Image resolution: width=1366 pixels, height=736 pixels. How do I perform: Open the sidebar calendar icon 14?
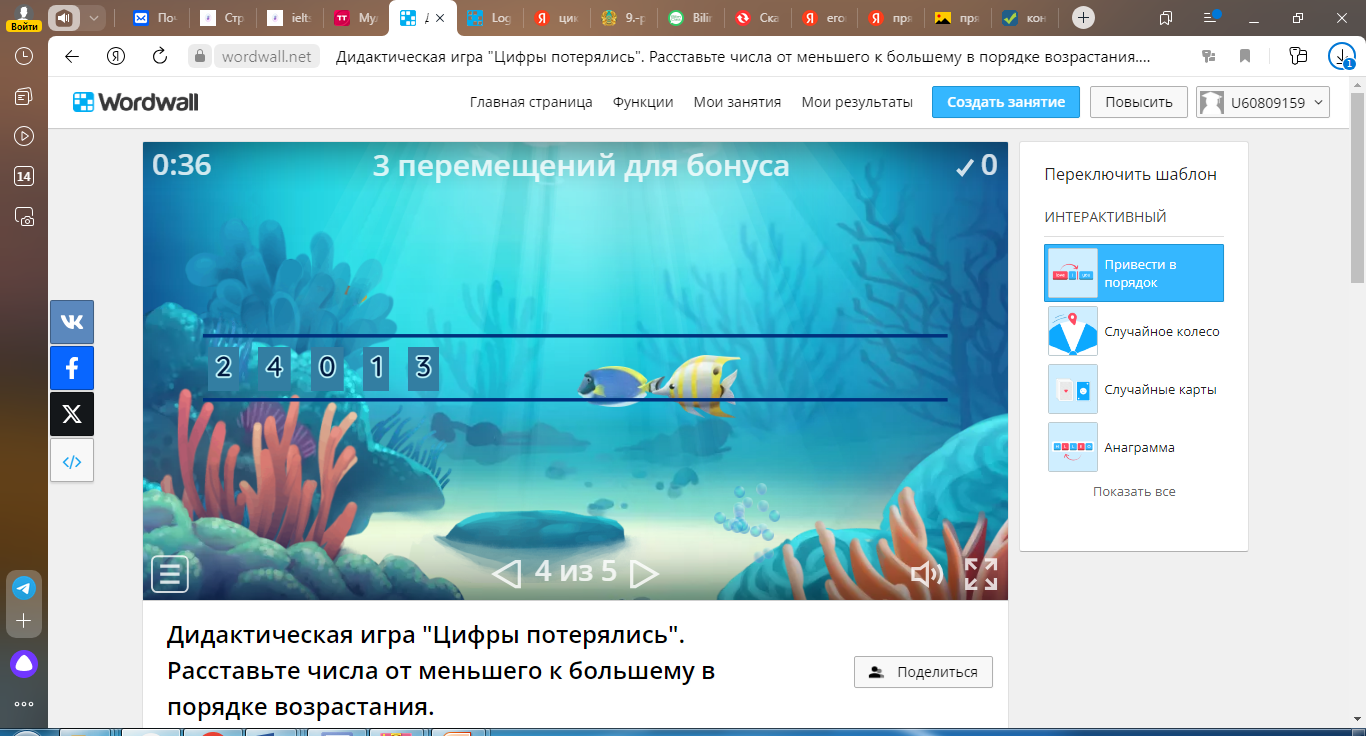click(x=24, y=177)
